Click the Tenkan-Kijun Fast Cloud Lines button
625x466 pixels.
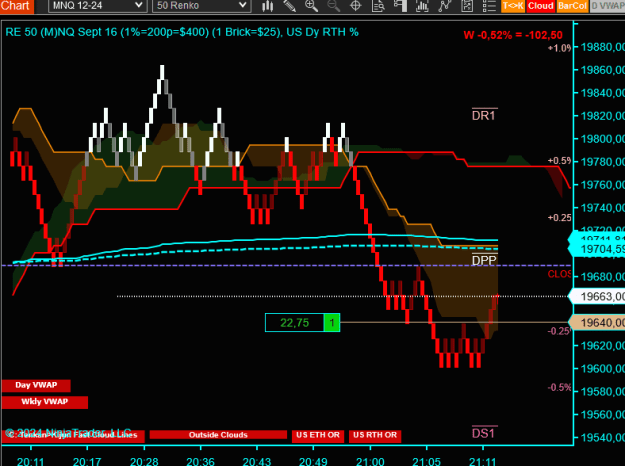pyautogui.click(x=73, y=435)
